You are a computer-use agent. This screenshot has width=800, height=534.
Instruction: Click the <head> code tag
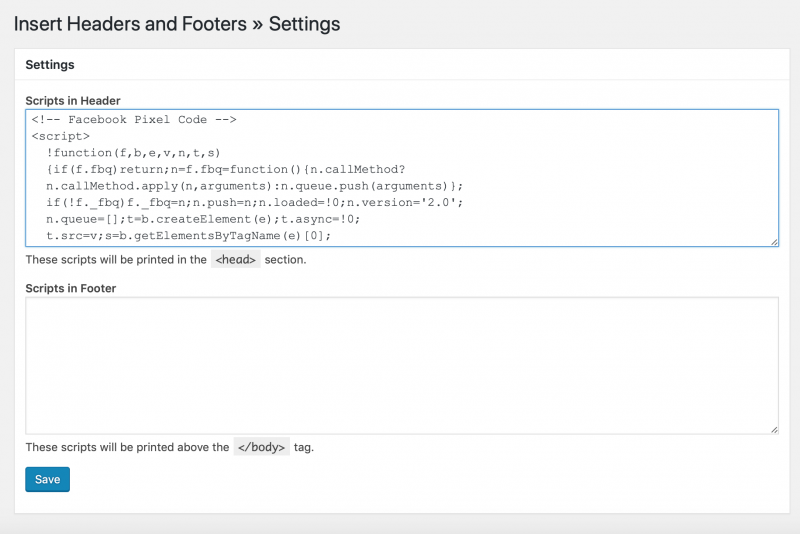coord(236,259)
